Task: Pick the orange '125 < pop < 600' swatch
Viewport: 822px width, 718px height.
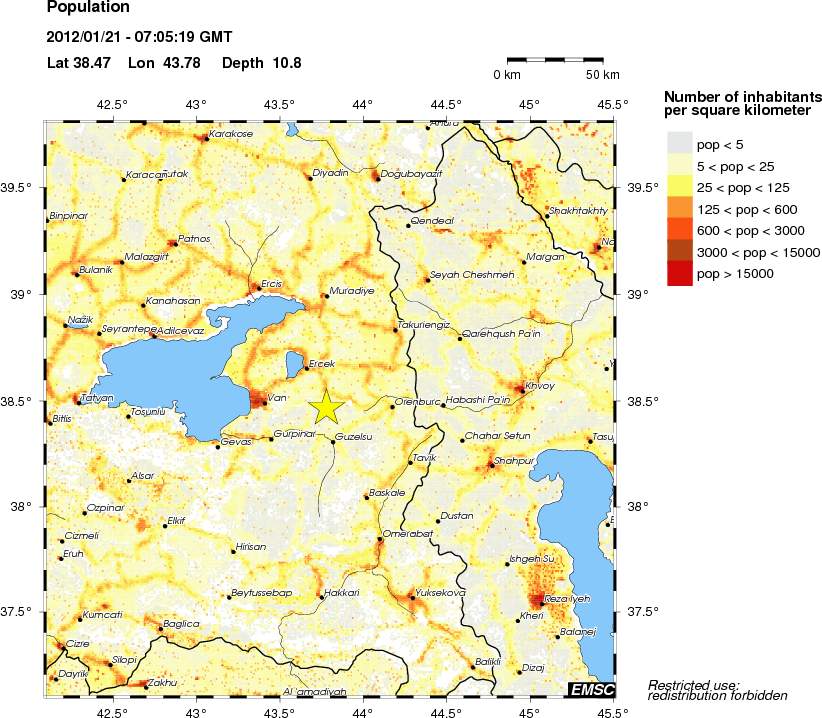Action: click(680, 207)
